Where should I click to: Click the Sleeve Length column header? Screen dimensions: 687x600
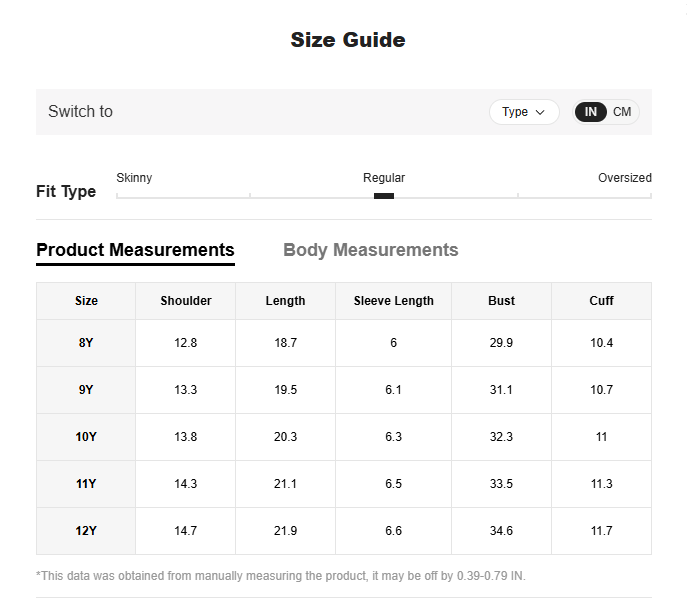coord(393,301)
